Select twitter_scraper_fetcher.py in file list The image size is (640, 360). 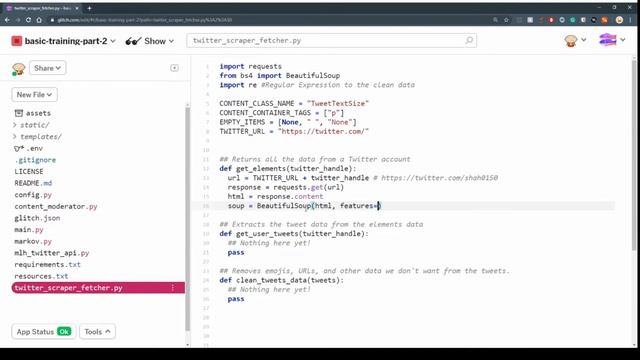pyautogui.click(x=98, y=288)
